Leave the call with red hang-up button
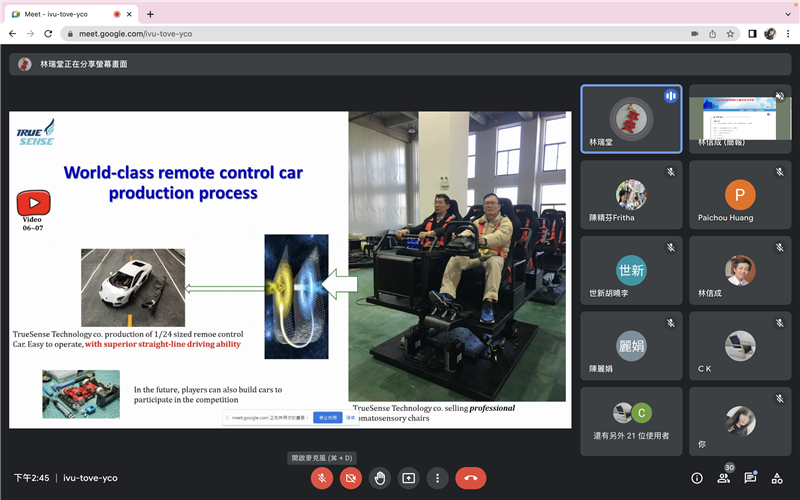The image size is (800, 500). tap(471, 478)
